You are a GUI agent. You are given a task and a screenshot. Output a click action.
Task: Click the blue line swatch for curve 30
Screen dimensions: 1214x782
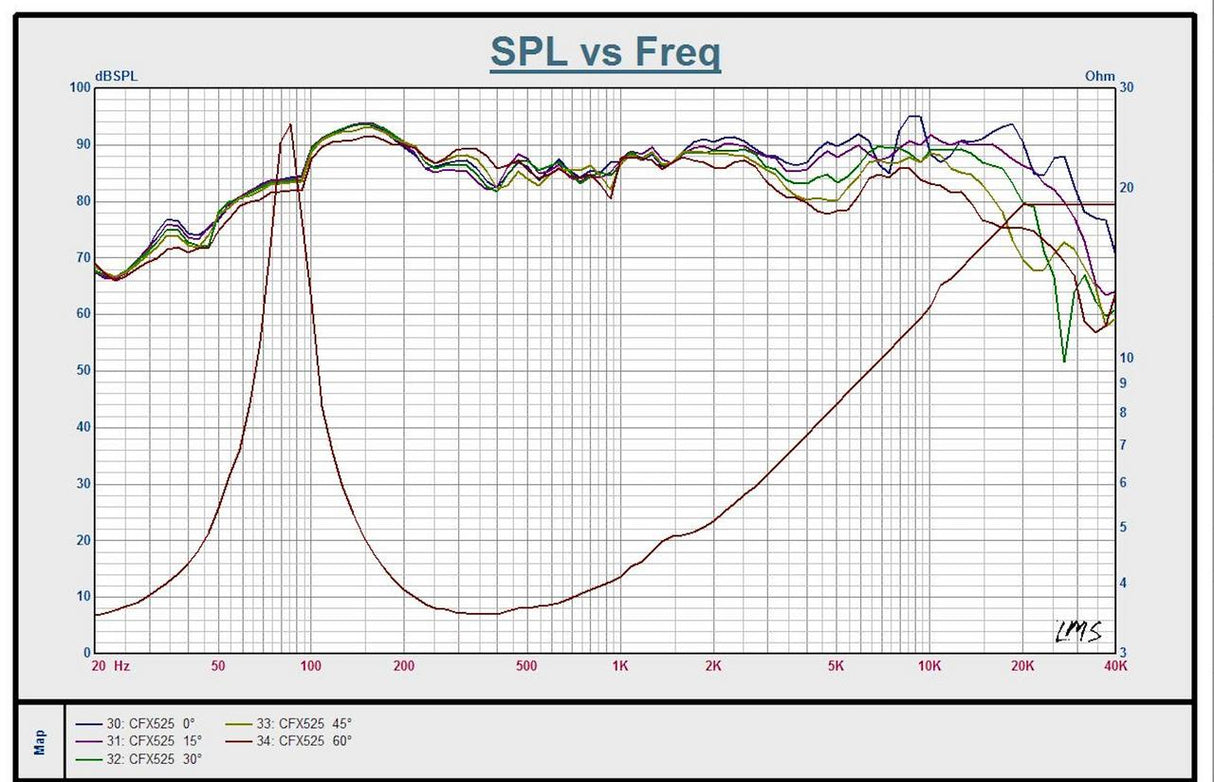tap(88, 723)
